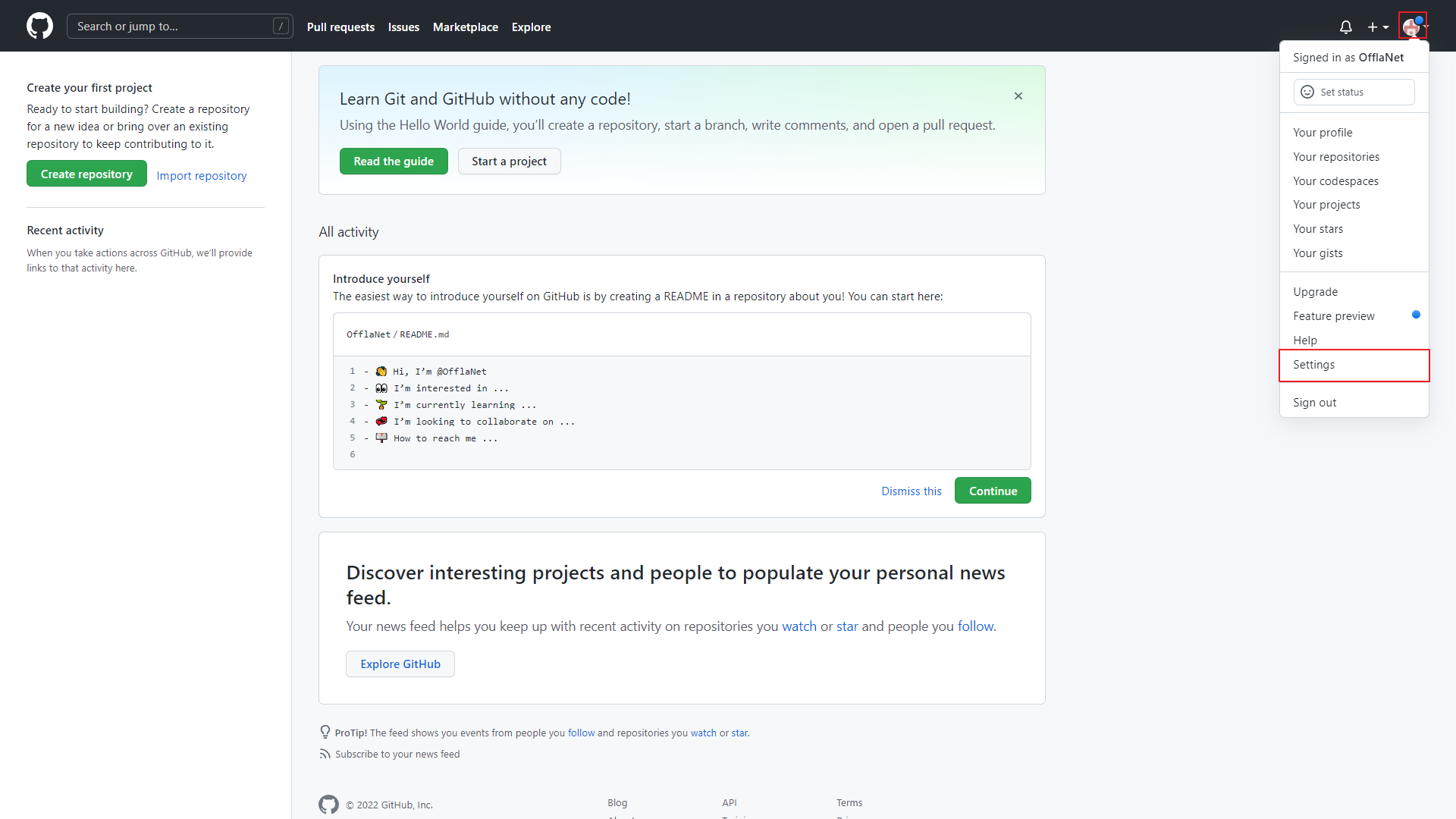Click the GitHub Octocat logo in header

click(x=39, y=26)
